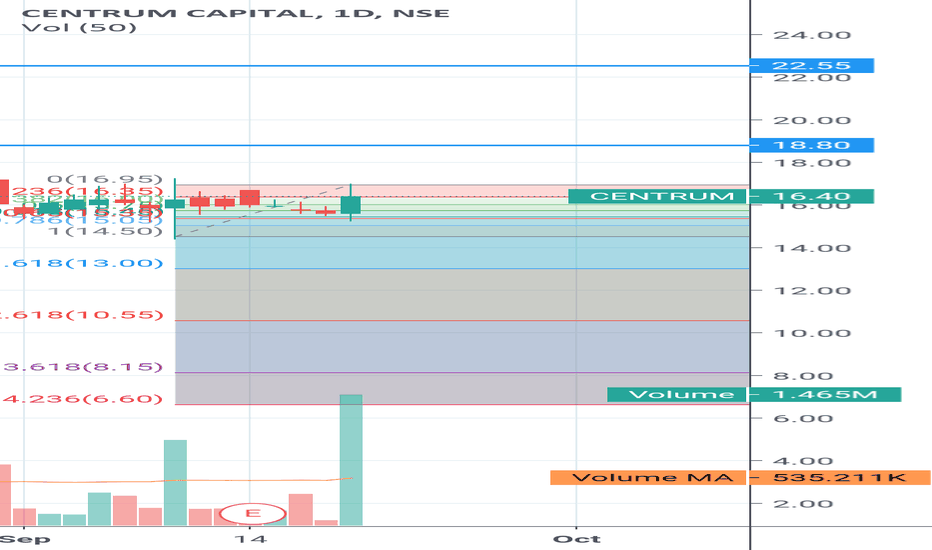This screenshot has height=550, width=932.
Task: Click the .618(13.00) Fibonacci label
Action: click(x=82, y=263)
